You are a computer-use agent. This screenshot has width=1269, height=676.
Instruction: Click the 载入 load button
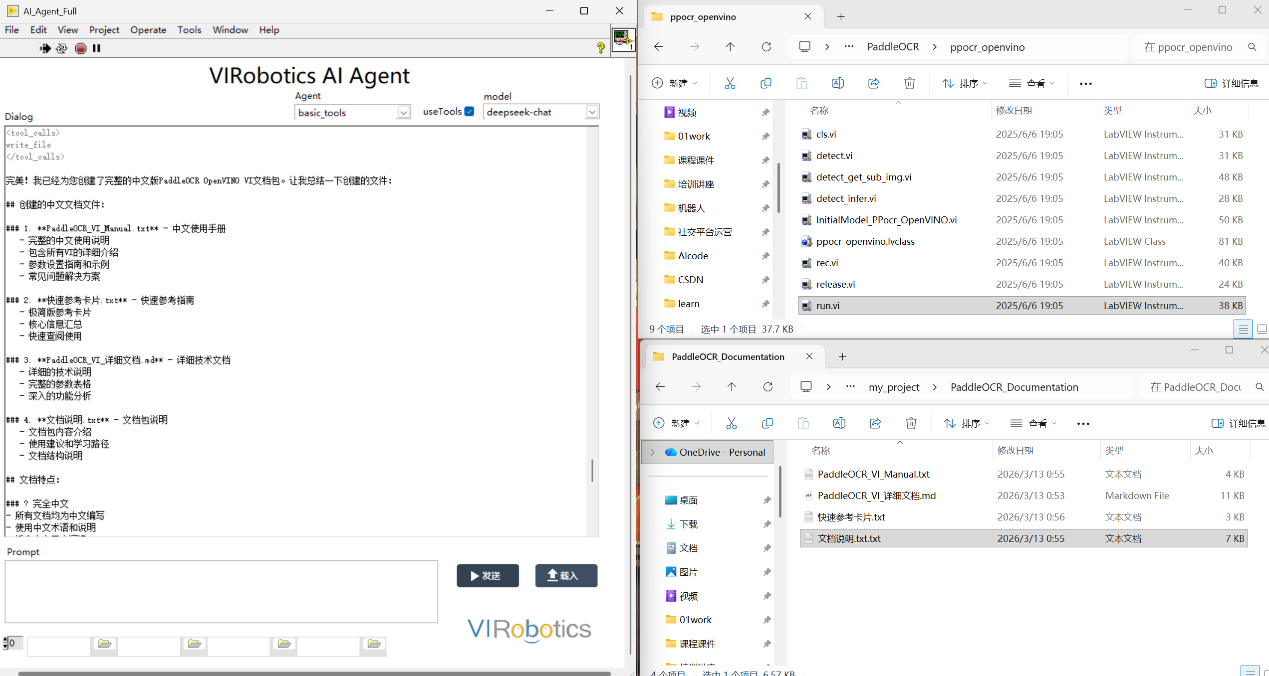(x=566, y=575)
